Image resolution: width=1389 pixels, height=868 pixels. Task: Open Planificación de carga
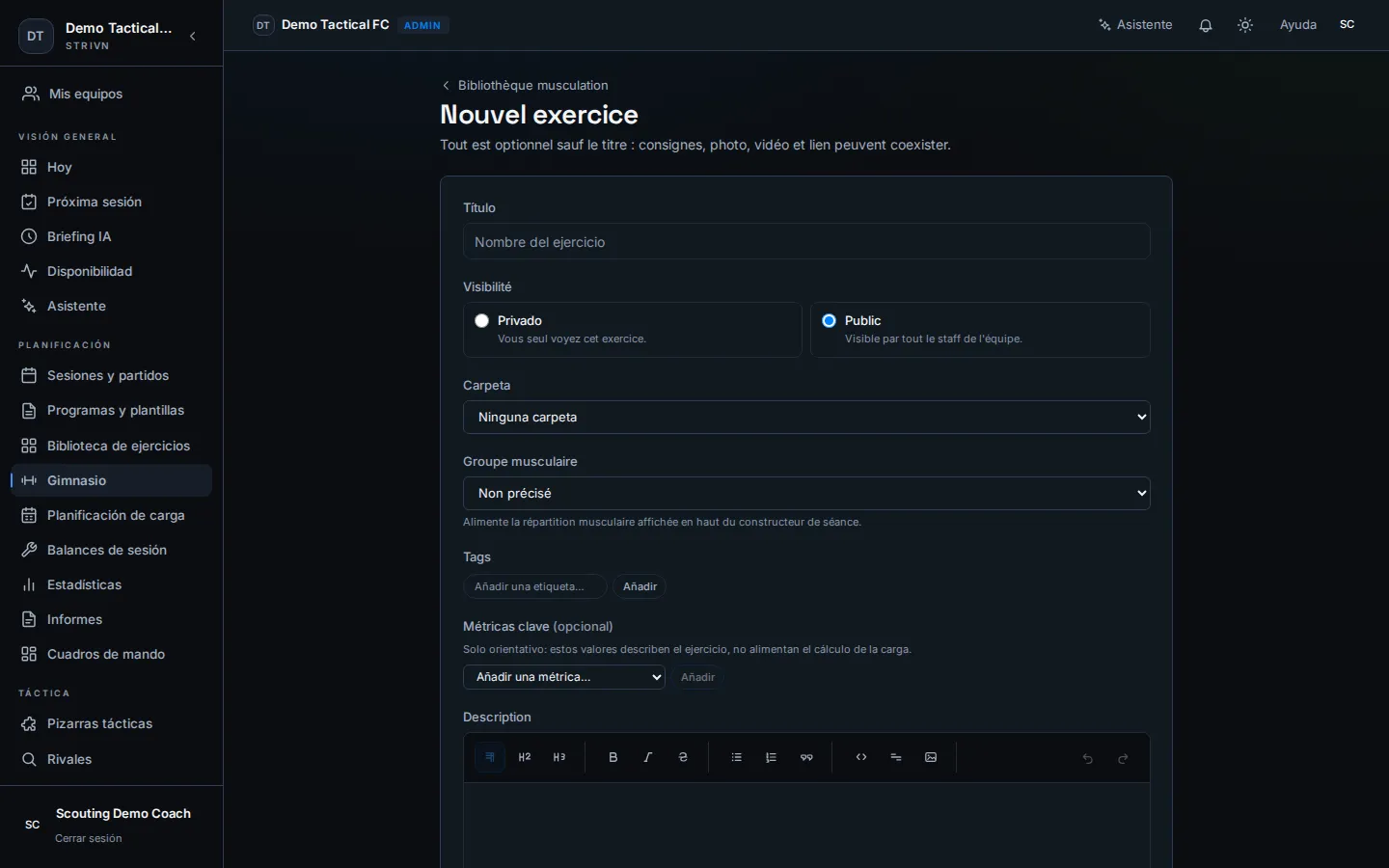111,515
